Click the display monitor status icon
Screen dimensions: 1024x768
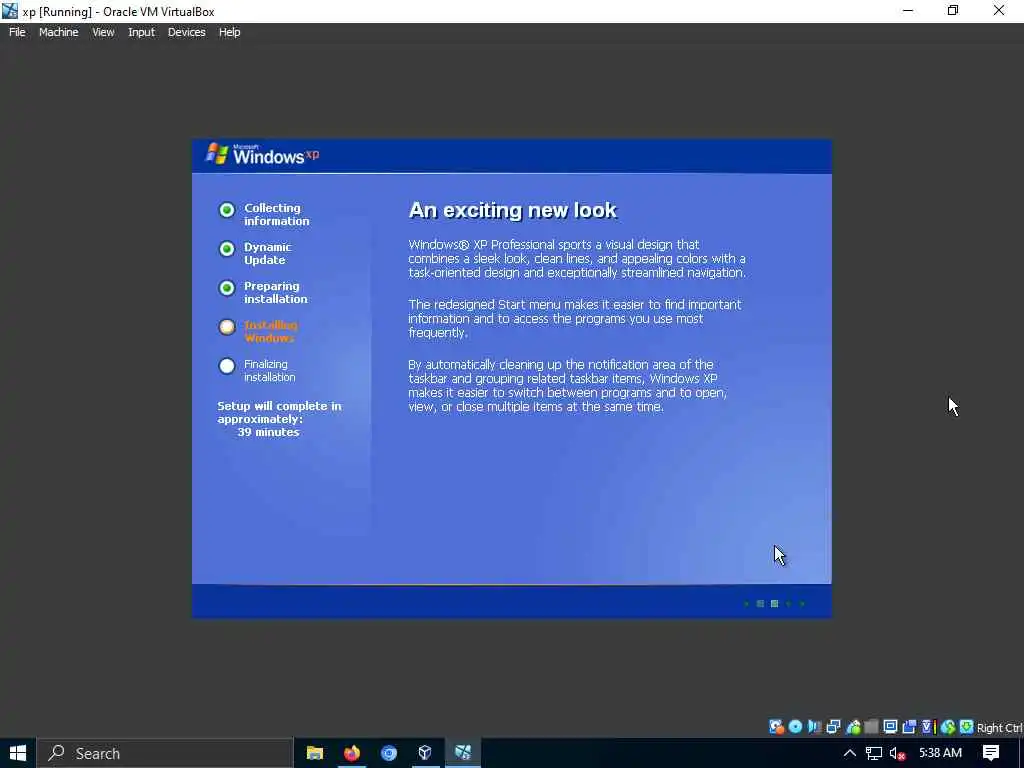[x=890, y=727]
